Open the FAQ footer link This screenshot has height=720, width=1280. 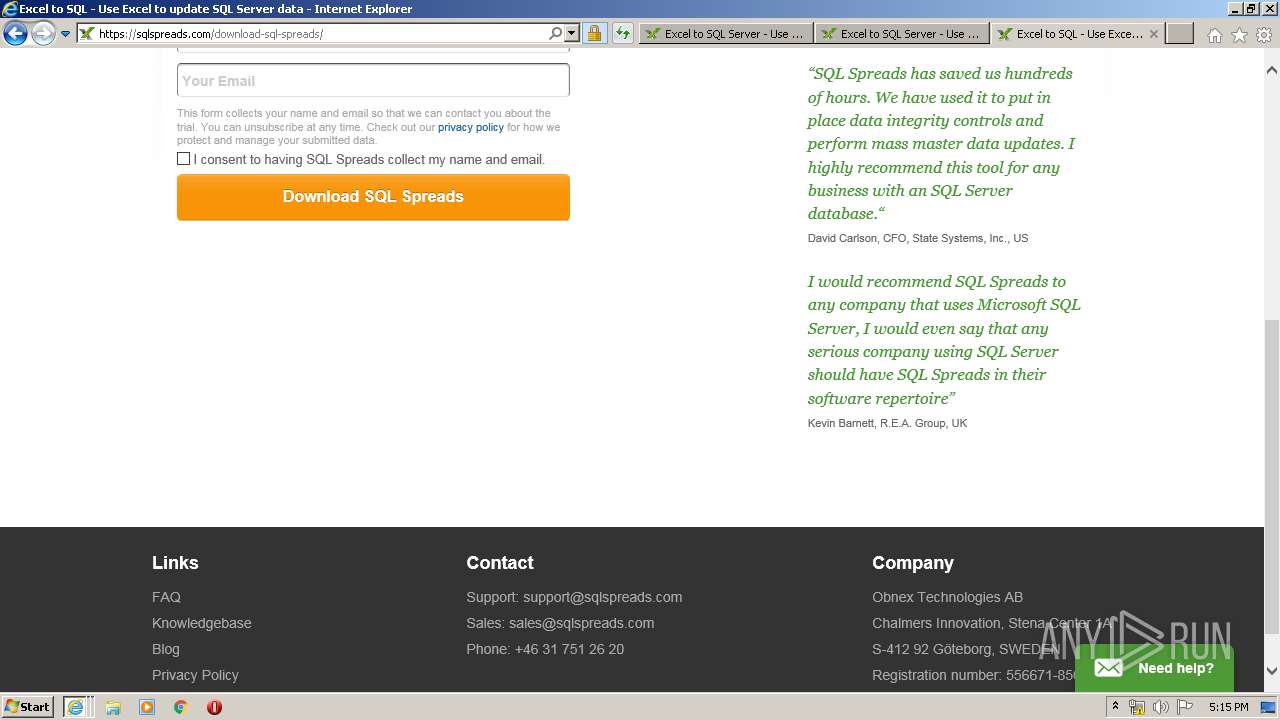(x=166, y=597)
